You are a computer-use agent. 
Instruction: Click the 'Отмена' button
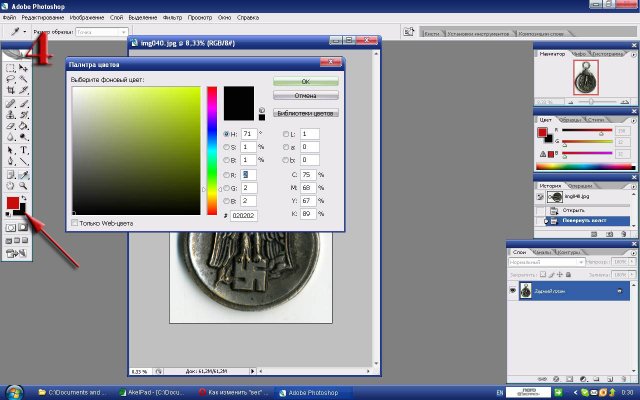point(306,96)
